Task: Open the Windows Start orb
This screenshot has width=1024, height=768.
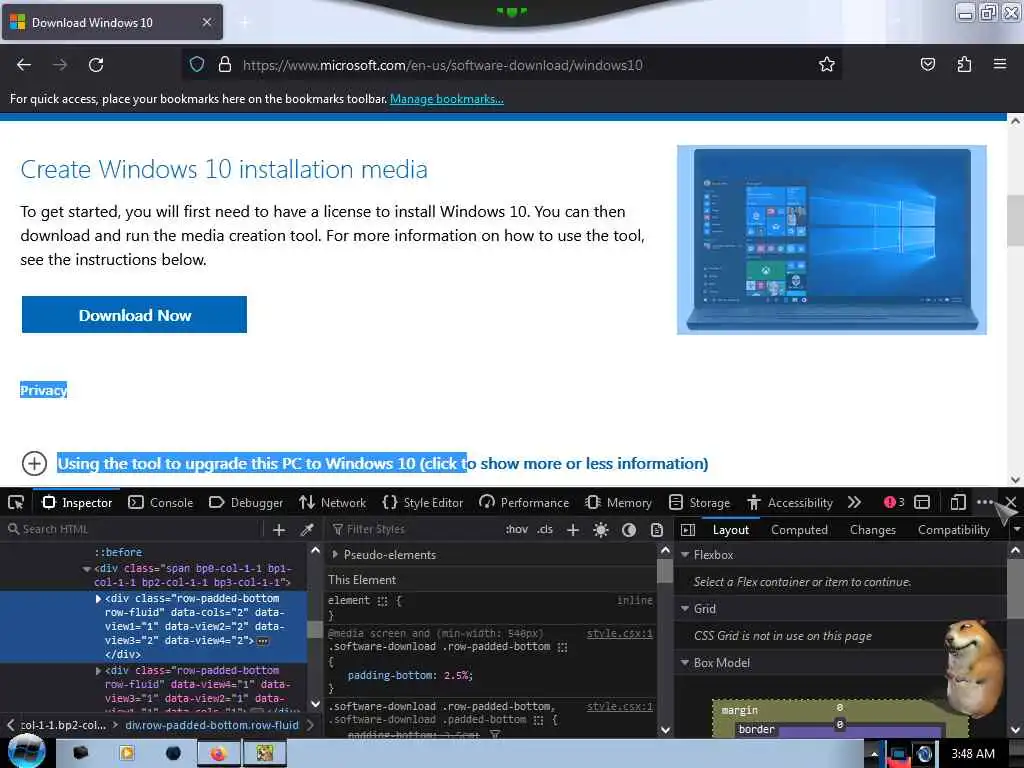Action: click(27, 752)
